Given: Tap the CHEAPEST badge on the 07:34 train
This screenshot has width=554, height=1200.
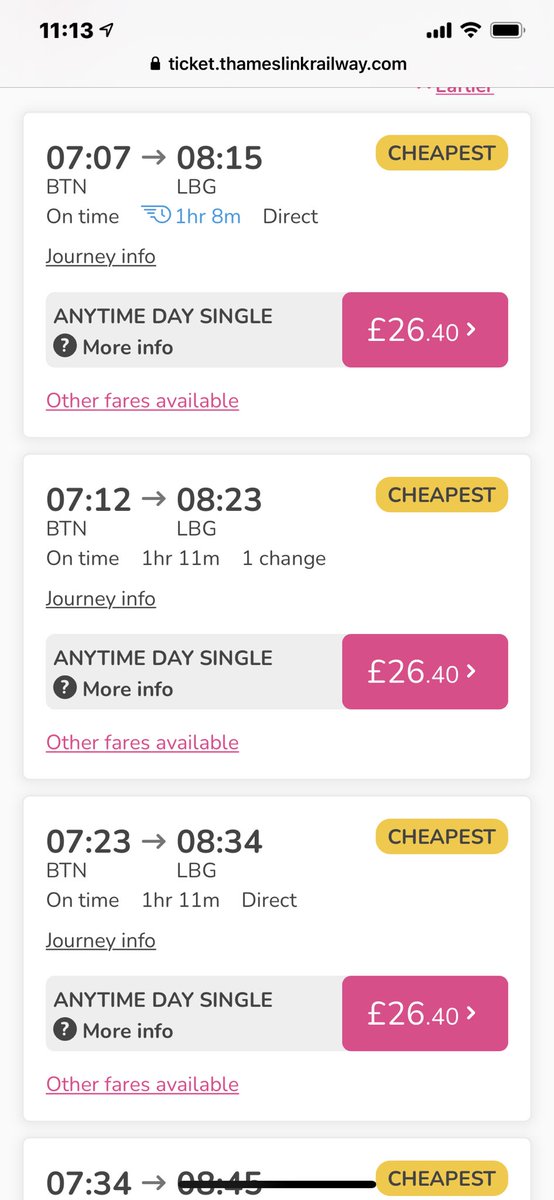Looking at the screenshot, I should point(442,1179).
